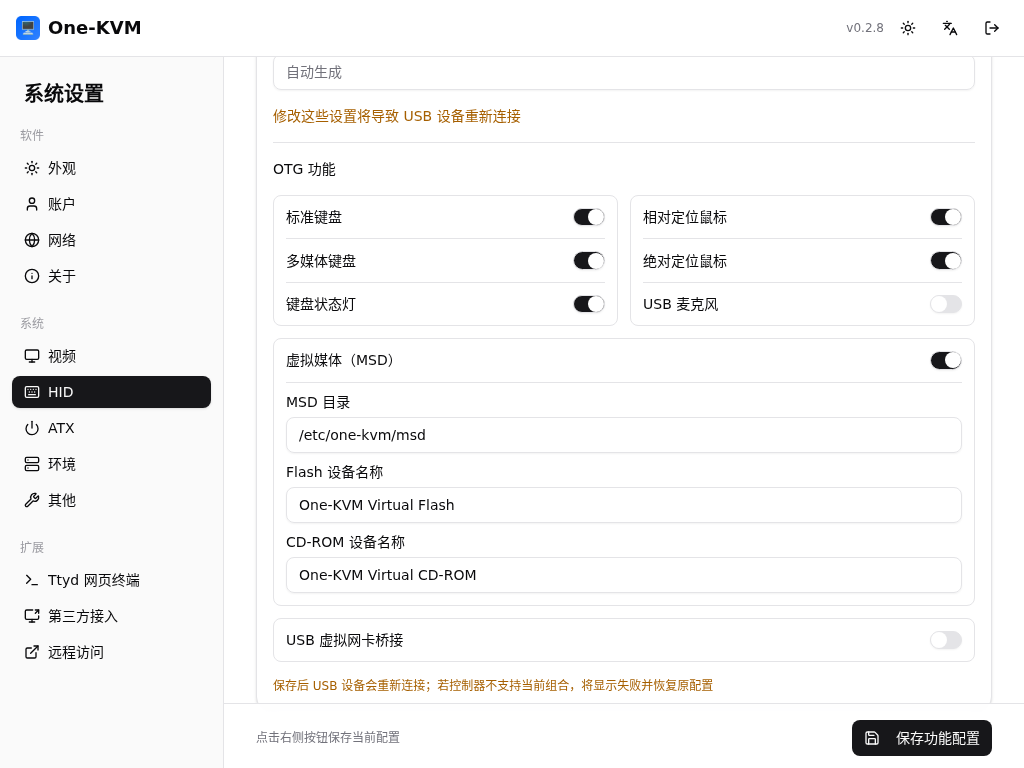Click the wrench icon beside 其他
Screen dimensions: 1024x768
click(32, 500)
